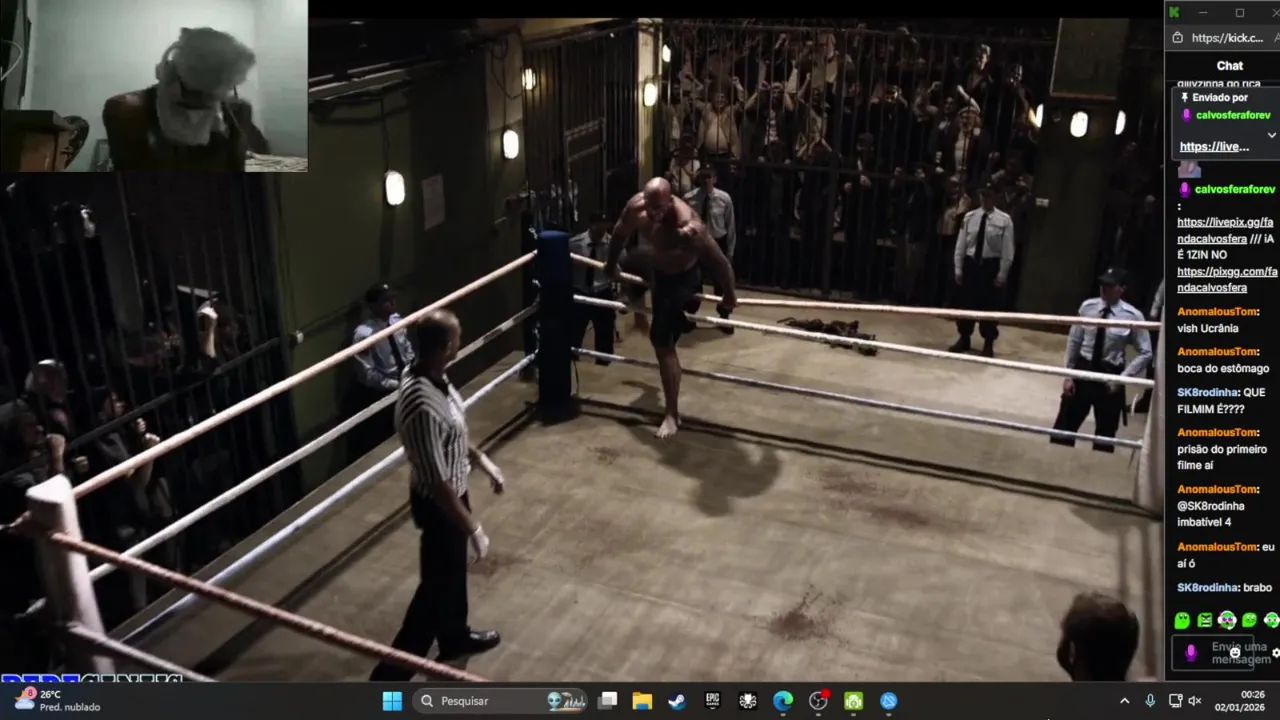Launch Epic Games from the taskbar
The height and width of the screenshot is (720, 1280).
click(712, 701)
